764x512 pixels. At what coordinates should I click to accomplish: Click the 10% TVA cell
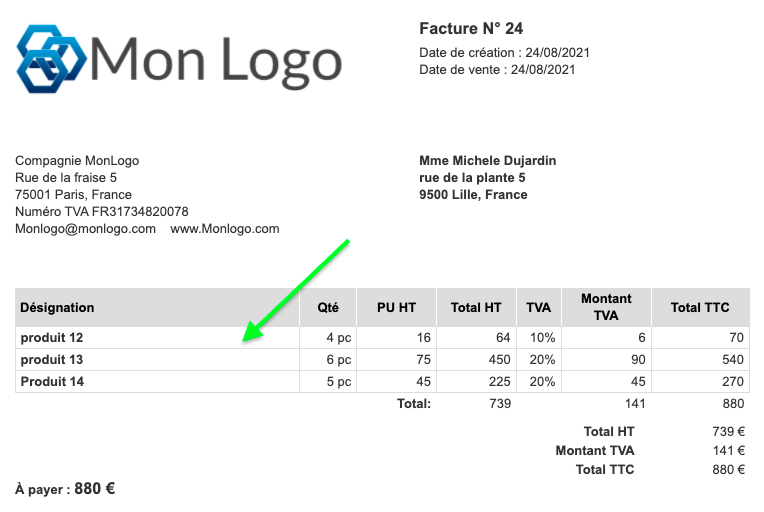coord(542,338)
